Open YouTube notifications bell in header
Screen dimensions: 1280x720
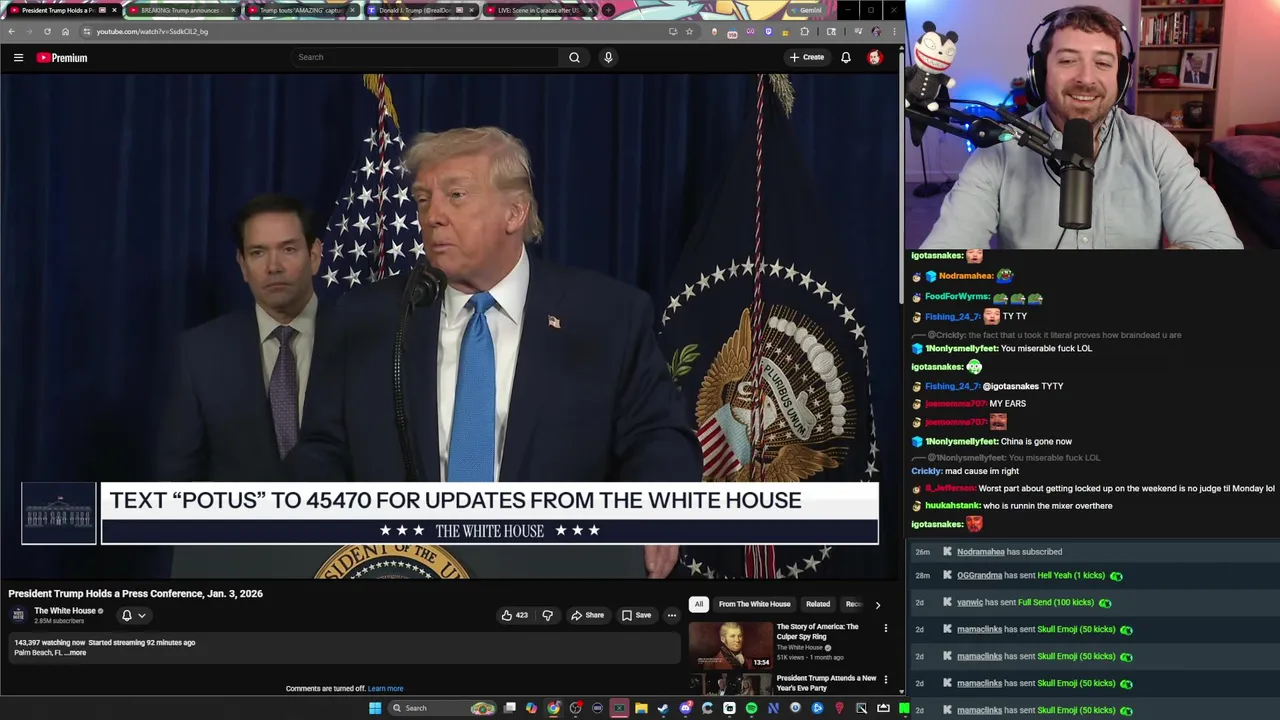pyautogui.click(x=846, y=58)
